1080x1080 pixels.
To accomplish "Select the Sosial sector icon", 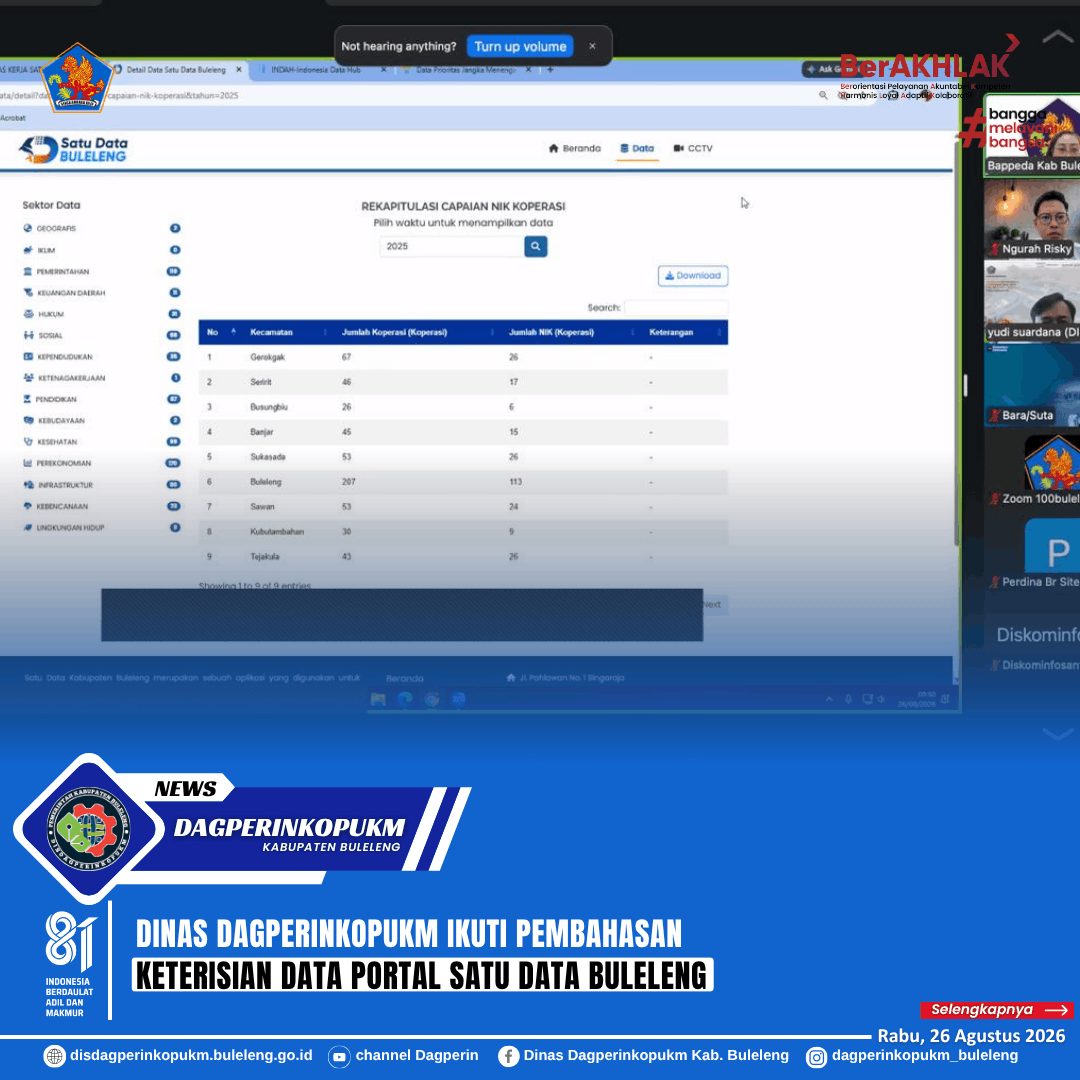I will tap(28, 335).
